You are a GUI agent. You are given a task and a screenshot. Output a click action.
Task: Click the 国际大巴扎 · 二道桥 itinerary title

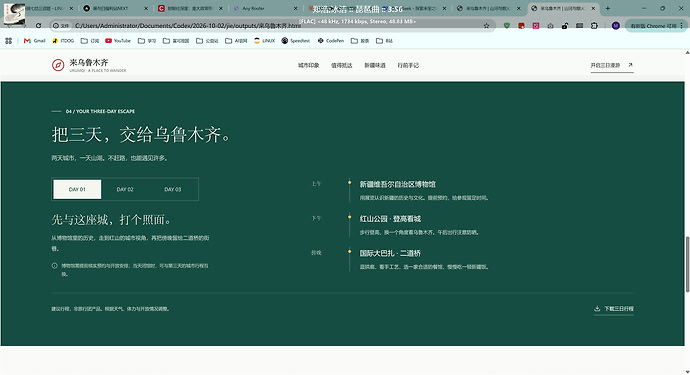(390, 253)
